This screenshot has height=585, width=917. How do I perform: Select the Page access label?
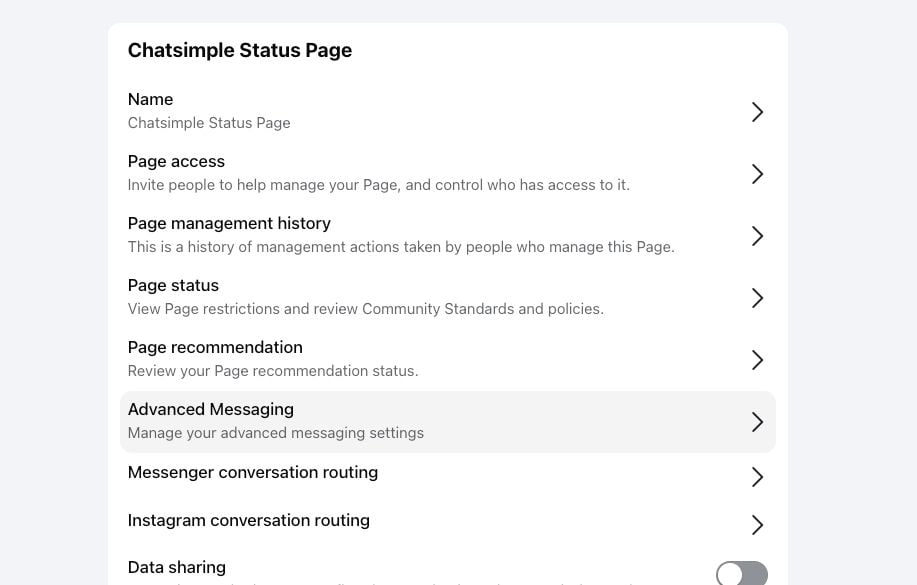(176, 162)
